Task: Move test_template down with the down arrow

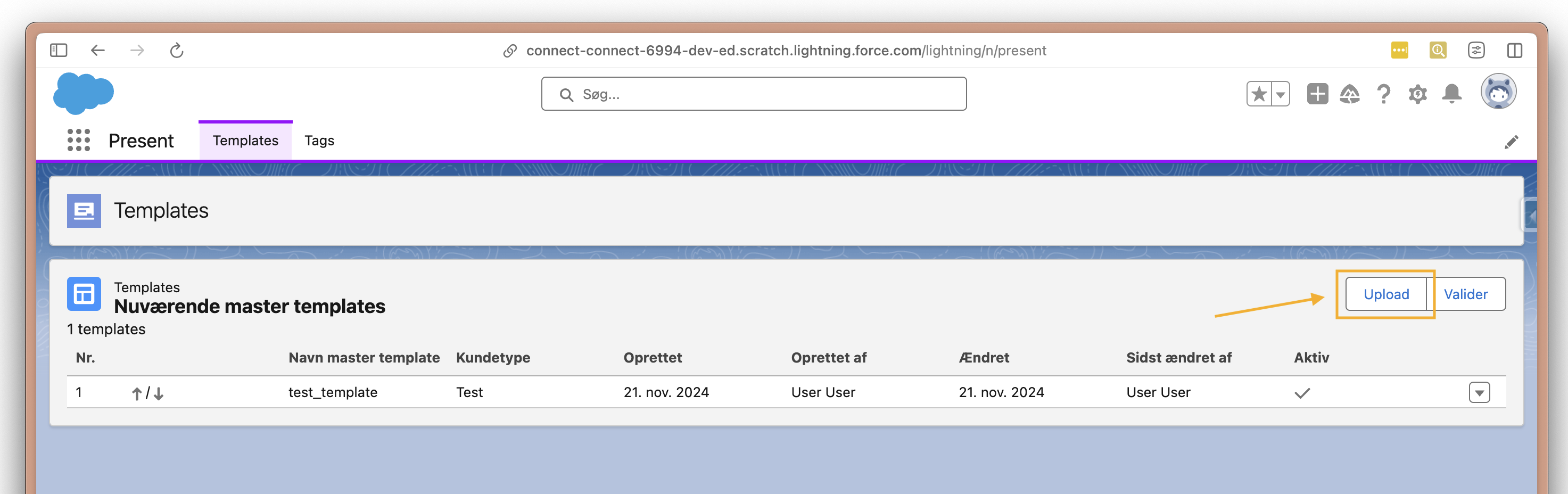Action: (159, 393)
